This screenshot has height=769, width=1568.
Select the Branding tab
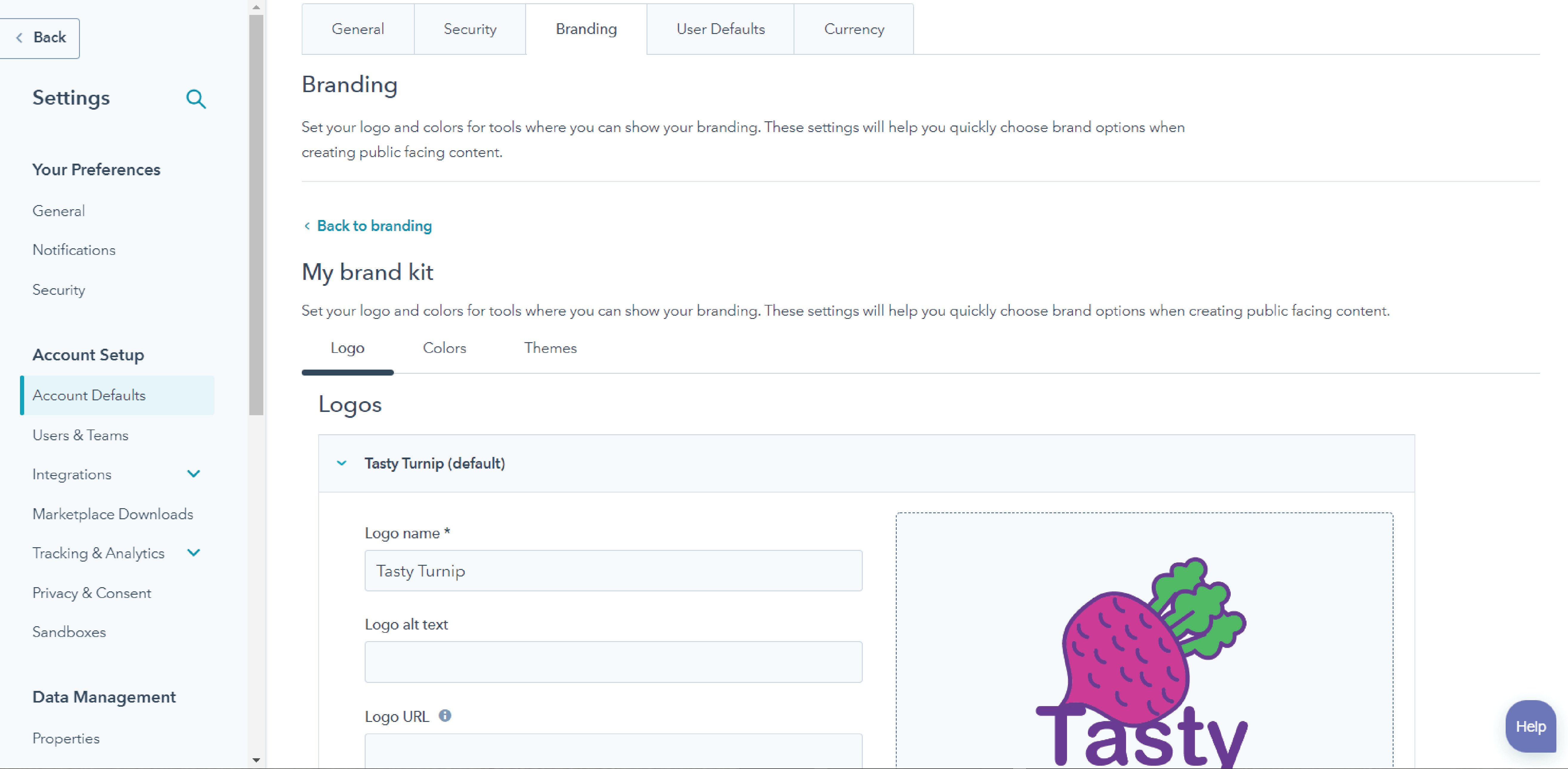[586, 29]
